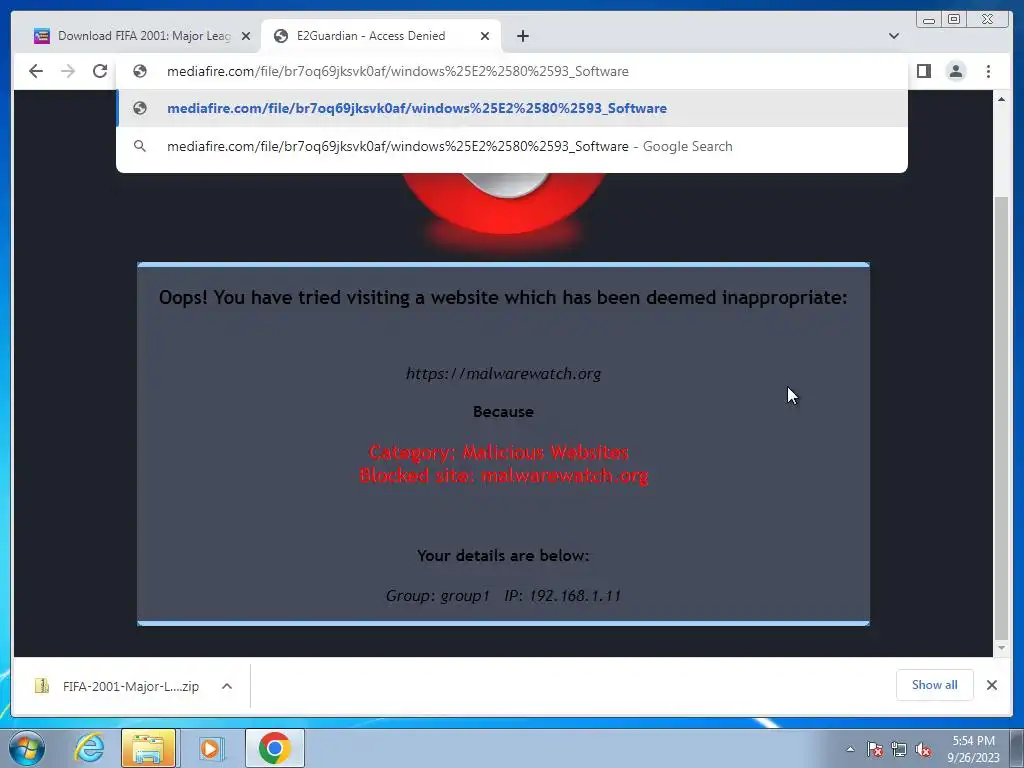Click the Blocked site: malwarewatch.org text
Viewport: 1024px width, 768px height.
(504, 475)
